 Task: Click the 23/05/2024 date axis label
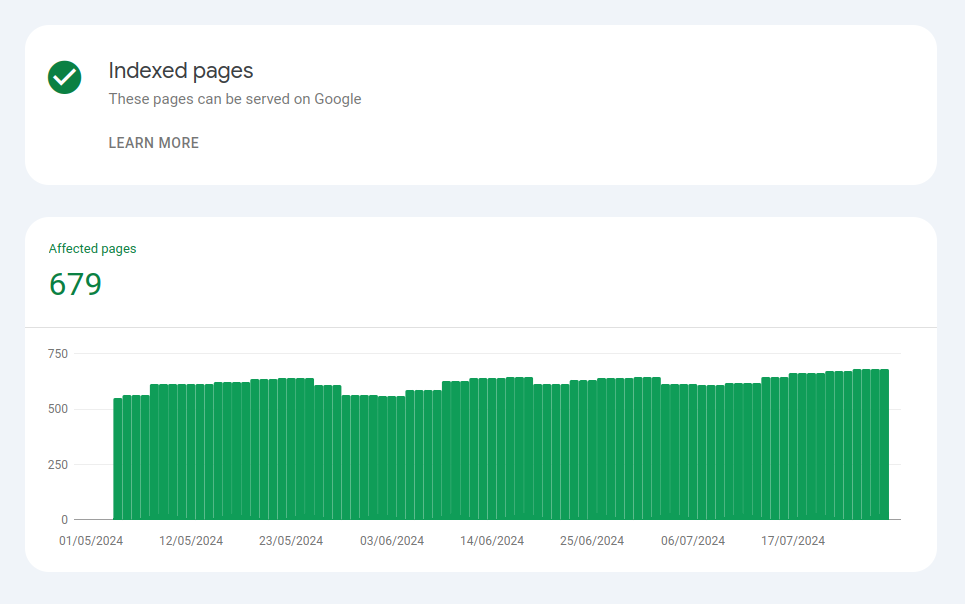[x=291, y=541]
